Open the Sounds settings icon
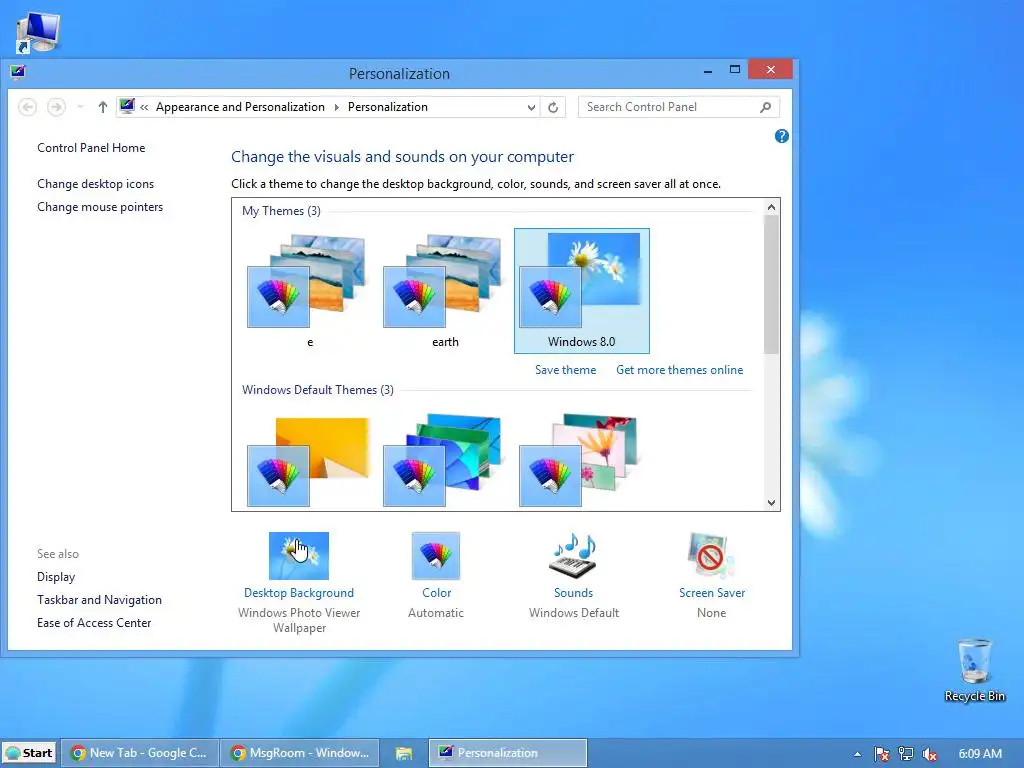Screen dimensions: 1024x768 tap(573, 556)
